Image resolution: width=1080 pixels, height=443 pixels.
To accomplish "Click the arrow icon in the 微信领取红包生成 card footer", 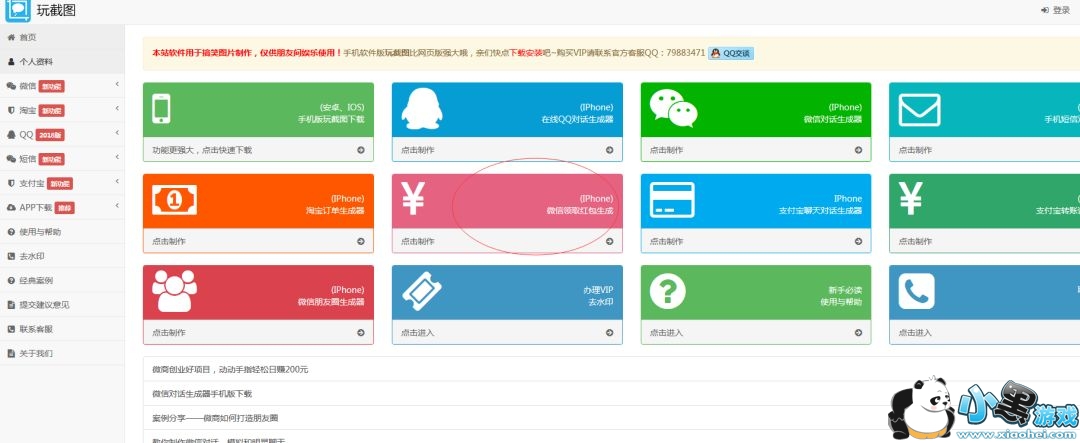I will 610,241.
